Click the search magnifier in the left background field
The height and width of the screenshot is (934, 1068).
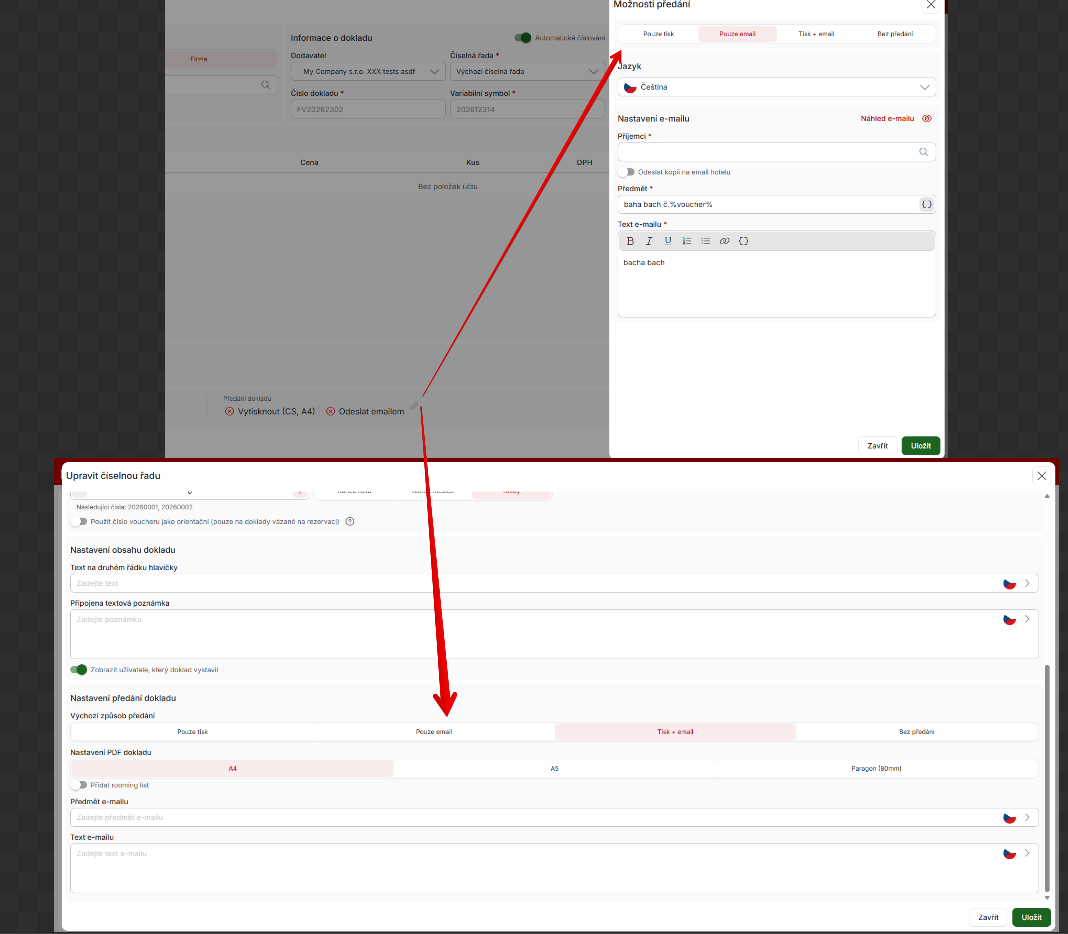pyautogui.click(x=266, y=85)
